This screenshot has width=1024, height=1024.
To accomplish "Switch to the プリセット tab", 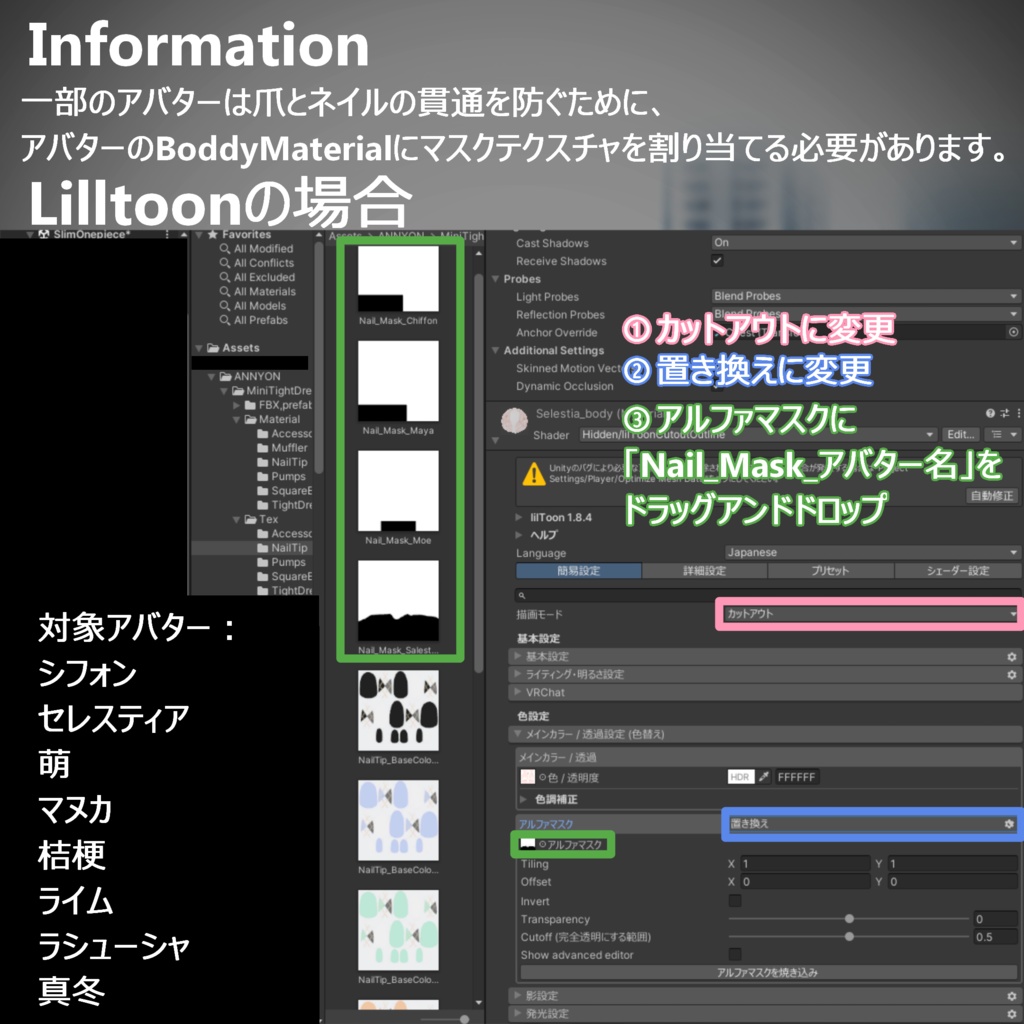I will [831, 571].
